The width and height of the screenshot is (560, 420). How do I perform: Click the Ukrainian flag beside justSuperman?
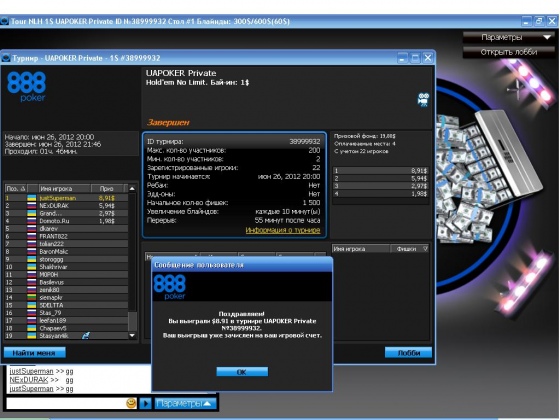(32, 198)
